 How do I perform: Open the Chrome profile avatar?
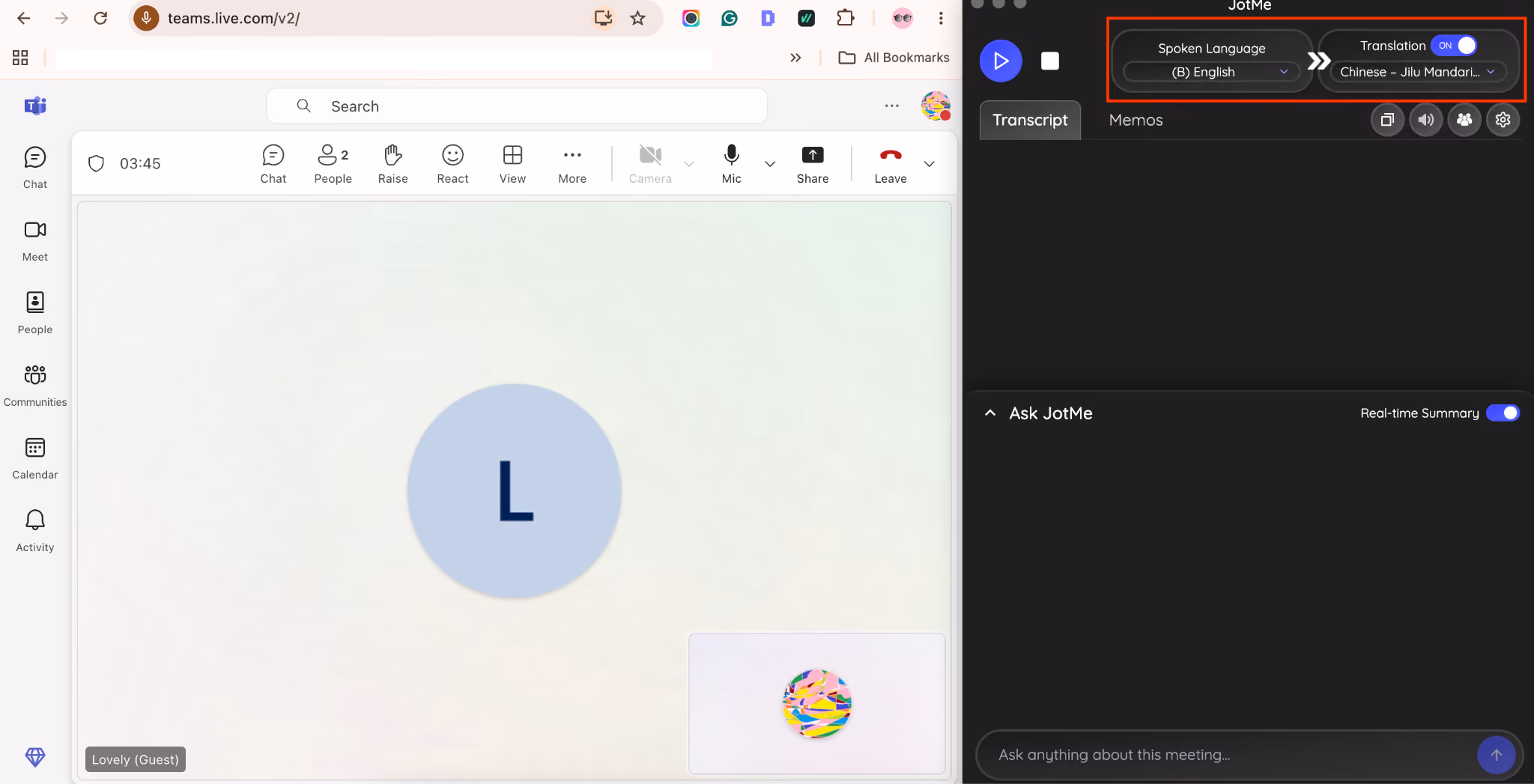[x=902, y=18]
